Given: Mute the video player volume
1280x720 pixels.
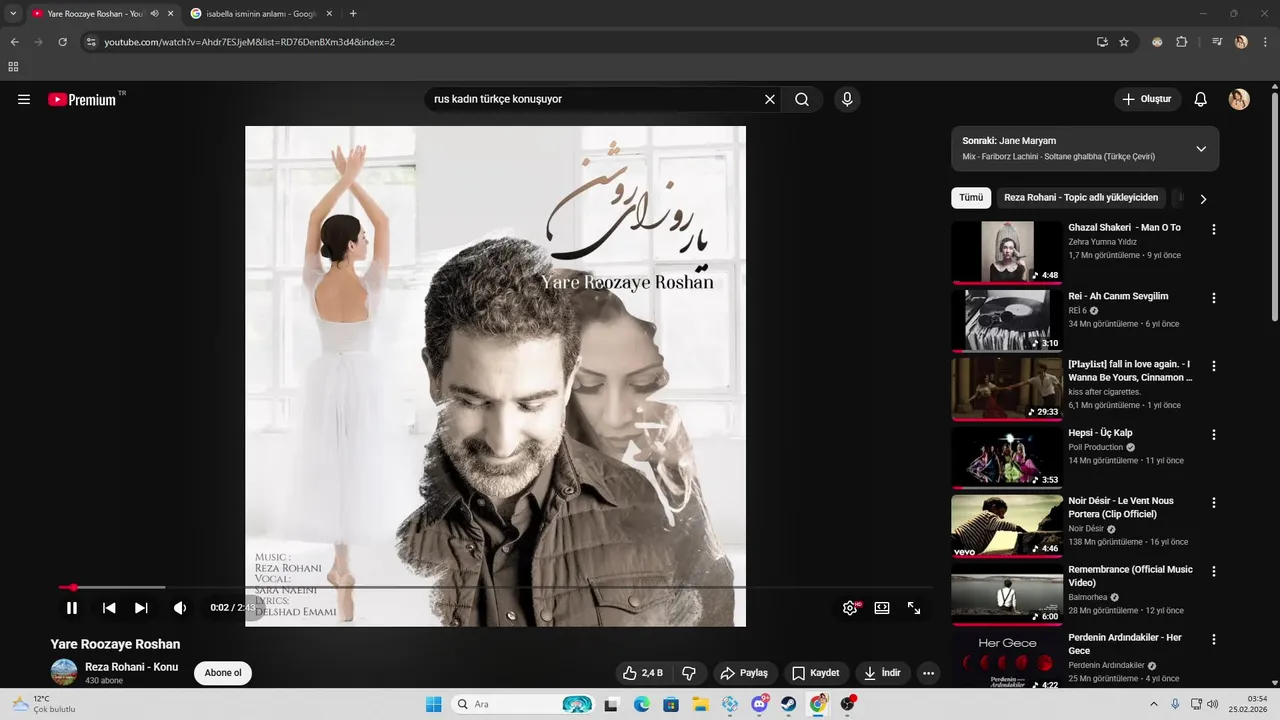Looking at the screenshot, I should coord(180,608).
